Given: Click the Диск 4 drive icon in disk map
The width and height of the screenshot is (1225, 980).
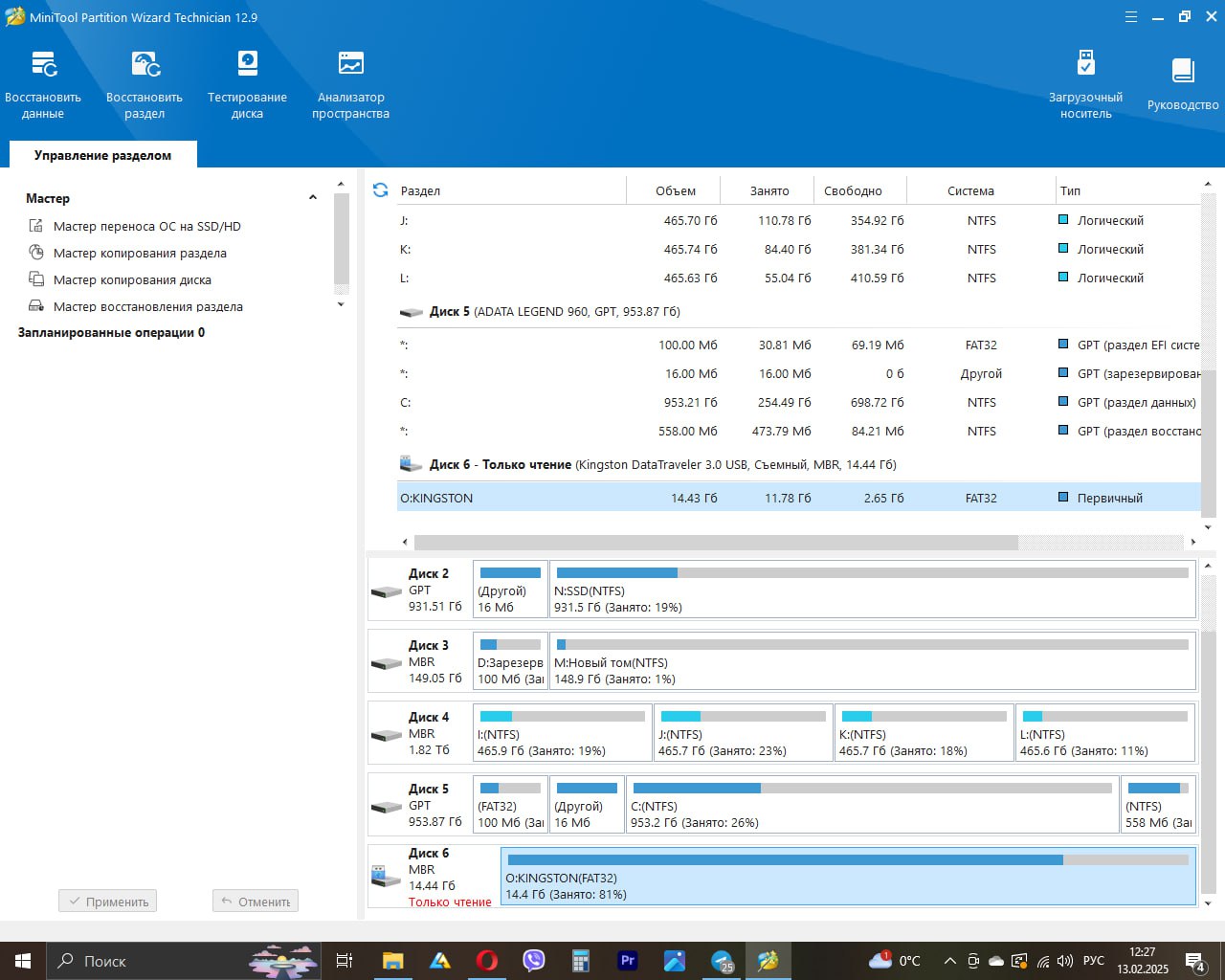Looking at the screenshot, I should [x=387, y=735].
